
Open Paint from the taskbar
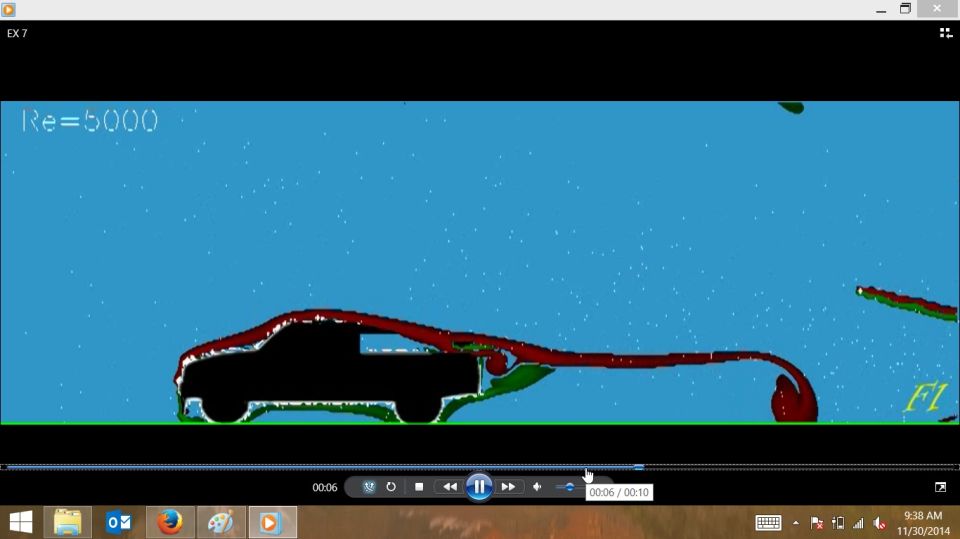tap(221, 522)
